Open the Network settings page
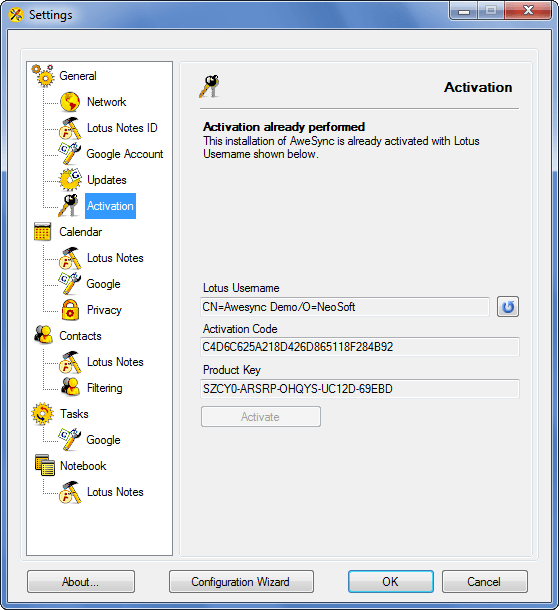 107,102
